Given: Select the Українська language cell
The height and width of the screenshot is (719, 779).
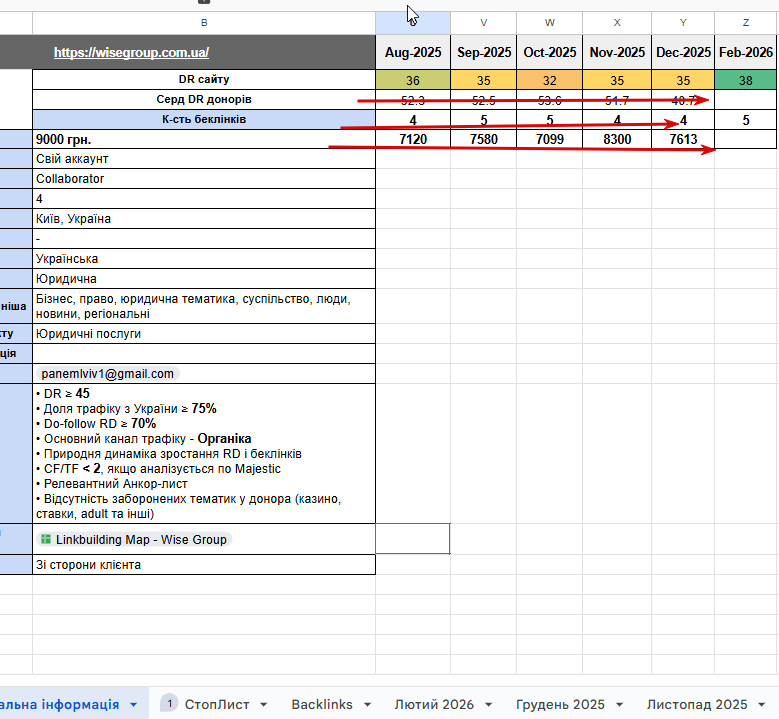Looking at the screenshot, I should pos(204,258).
